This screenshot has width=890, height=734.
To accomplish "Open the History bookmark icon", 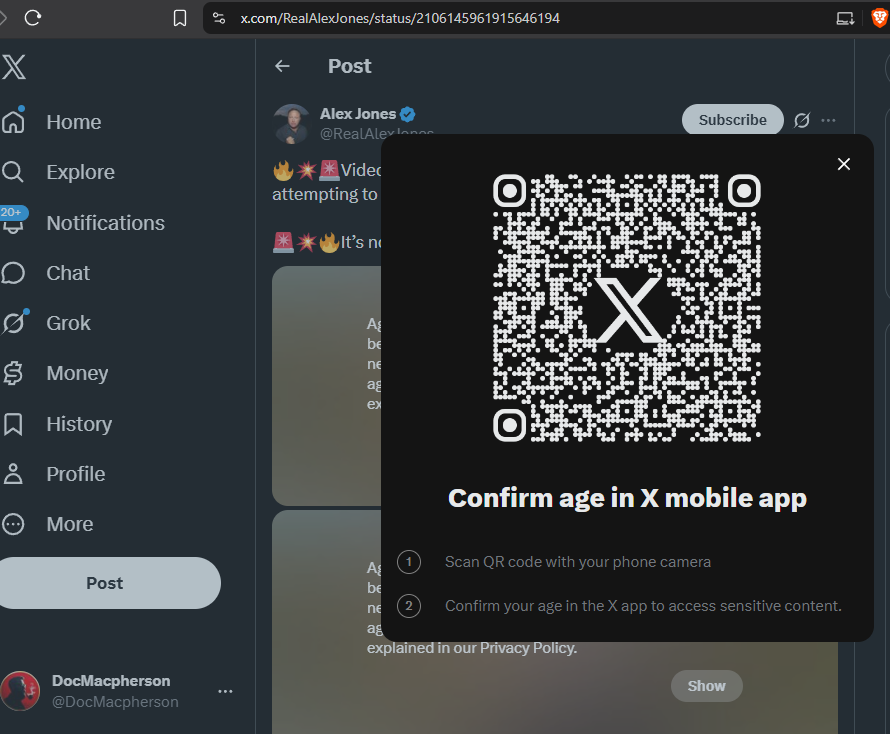I will (13, 424).
